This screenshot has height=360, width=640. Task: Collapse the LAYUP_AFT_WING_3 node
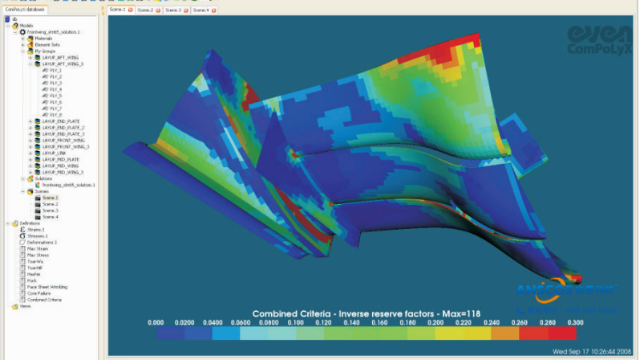coord(30,64)
